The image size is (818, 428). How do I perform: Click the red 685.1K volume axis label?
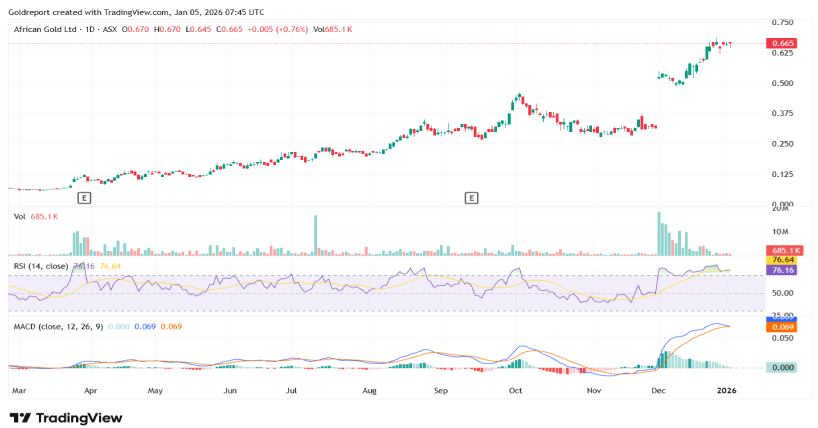point(781,250)
